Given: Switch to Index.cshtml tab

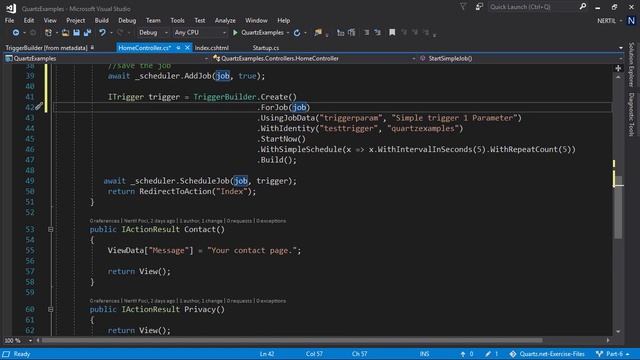Looking at the screenshot, I should [x=211, y=48].
